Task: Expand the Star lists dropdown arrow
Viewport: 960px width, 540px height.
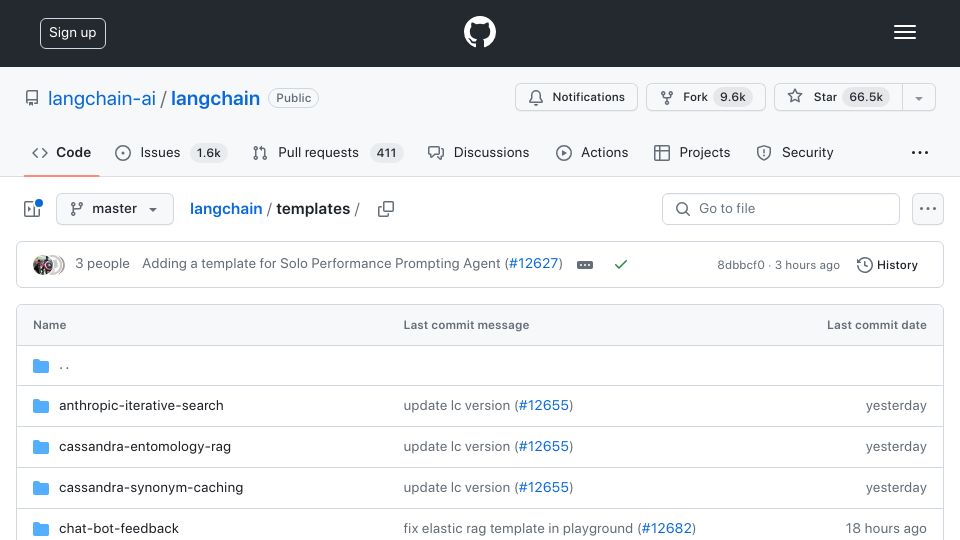Action: click(918, 98)
